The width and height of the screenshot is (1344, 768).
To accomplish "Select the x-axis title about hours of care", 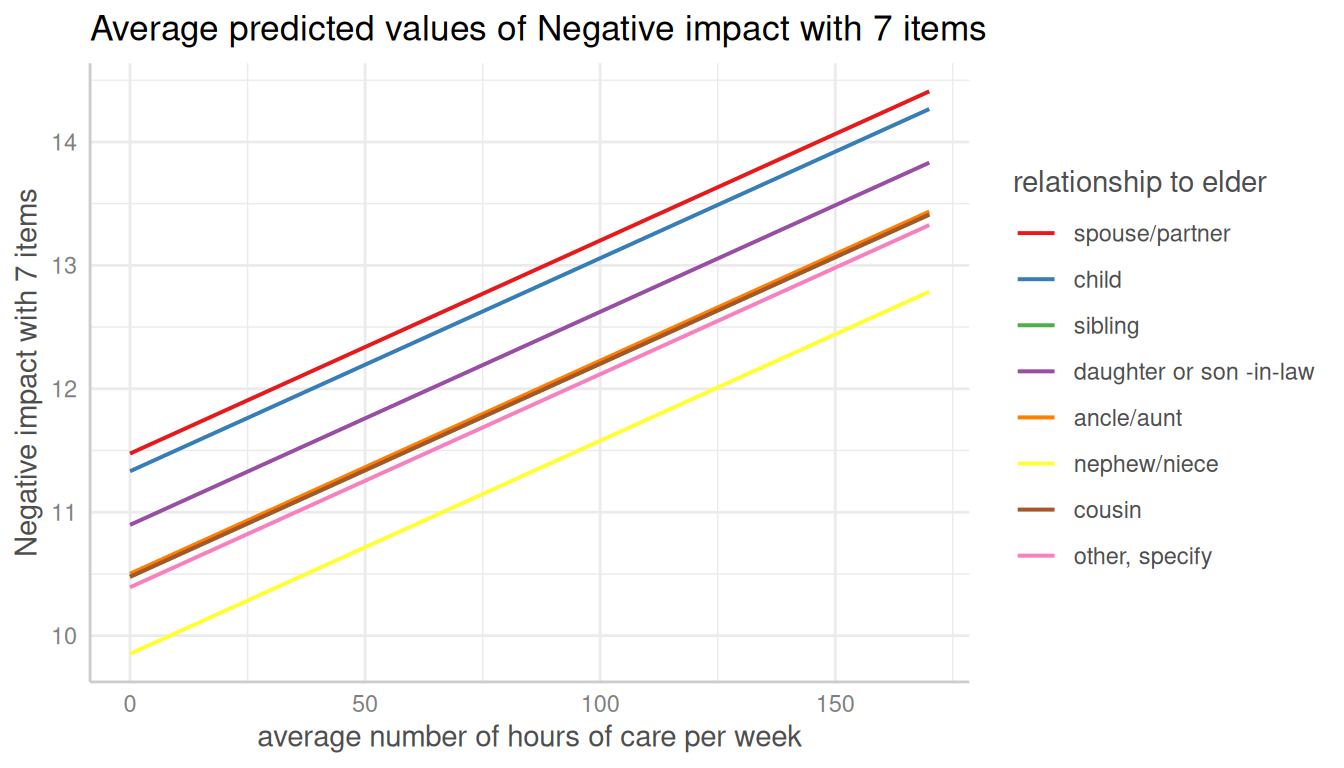I will 529,737.
